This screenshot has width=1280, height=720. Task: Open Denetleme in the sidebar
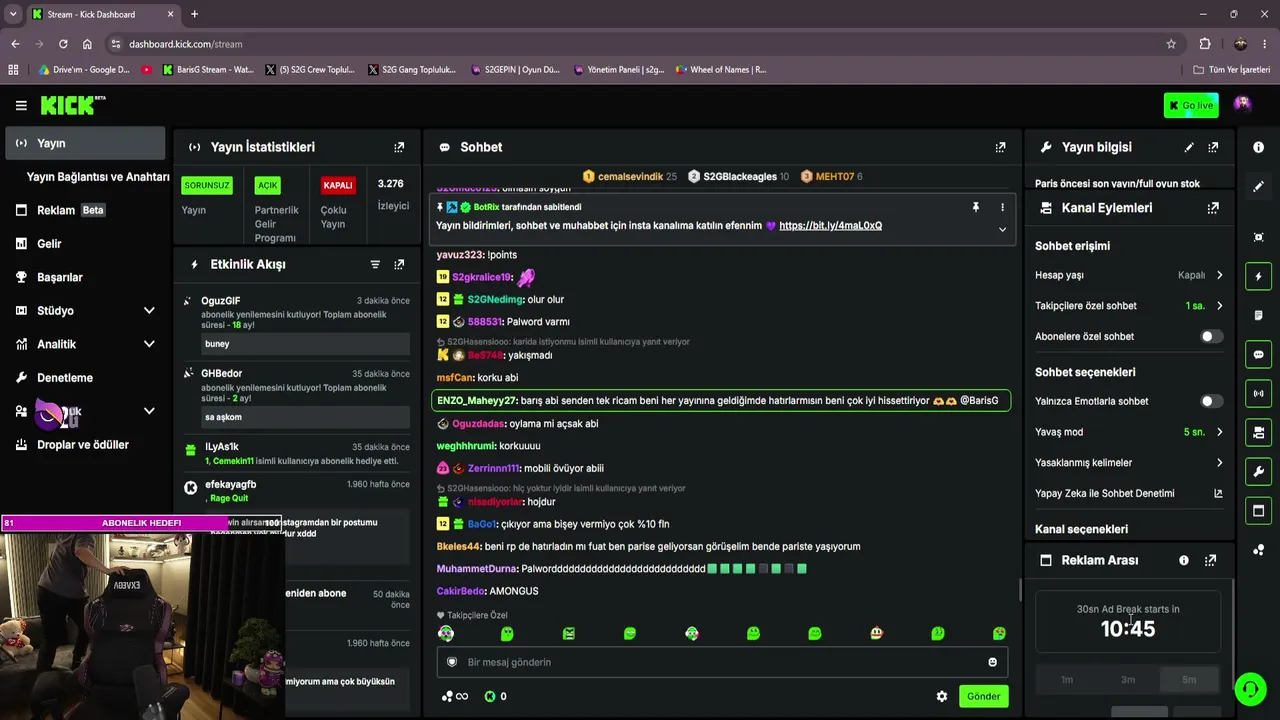85,378
